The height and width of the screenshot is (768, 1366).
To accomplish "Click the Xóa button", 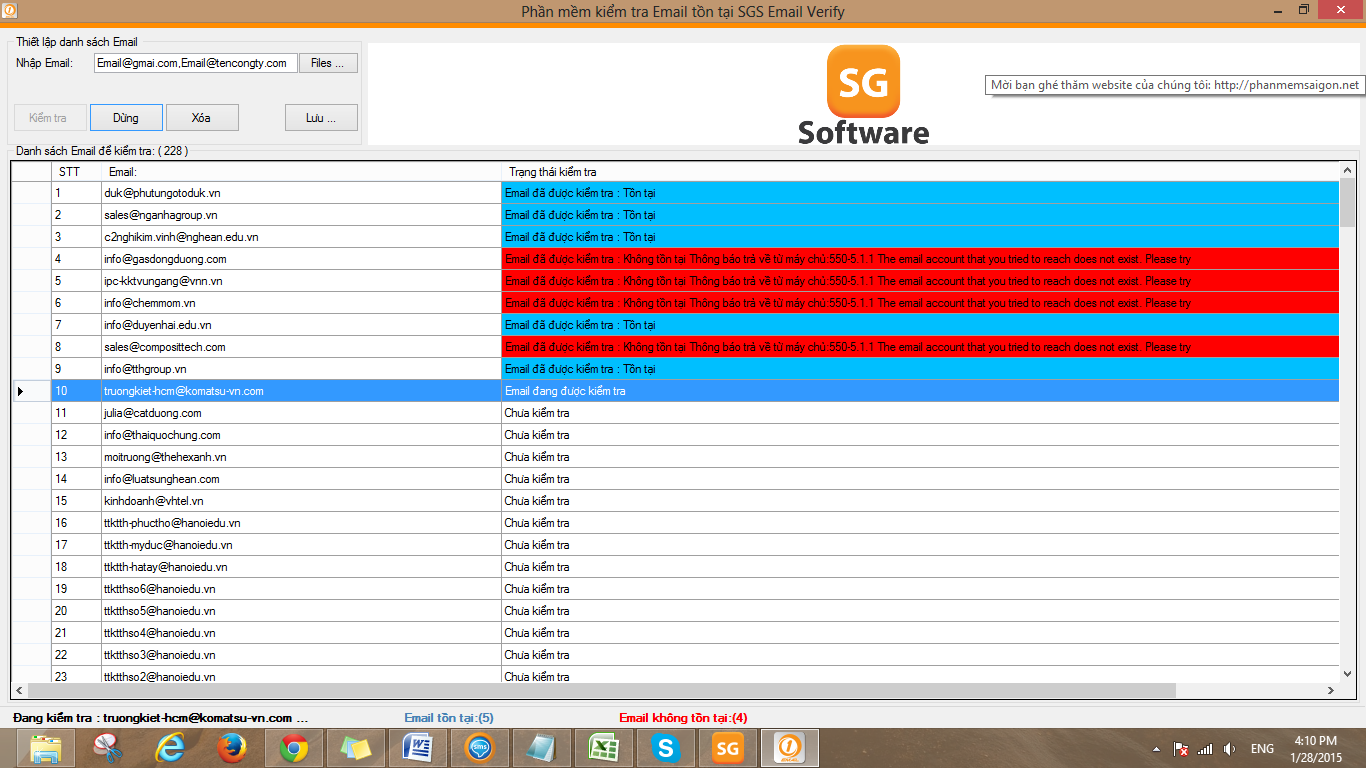I will pyautogui.click(x=202, y=118).
